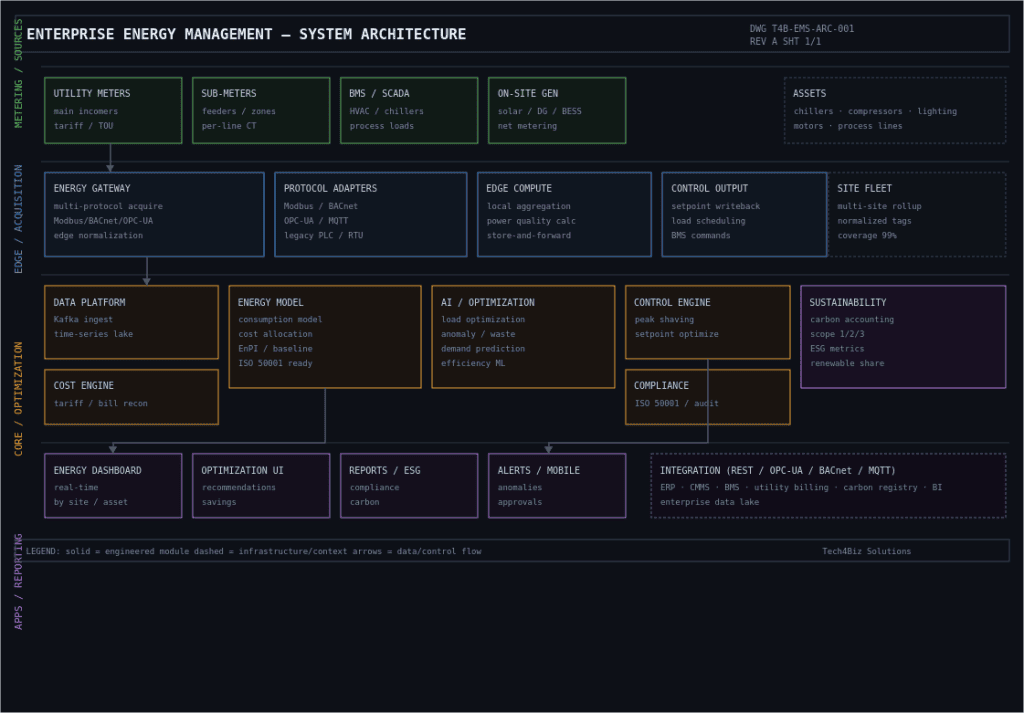1024x713 pixels.
Task: Select the 'demand prediction' line
Action: [x=483, y=349]
